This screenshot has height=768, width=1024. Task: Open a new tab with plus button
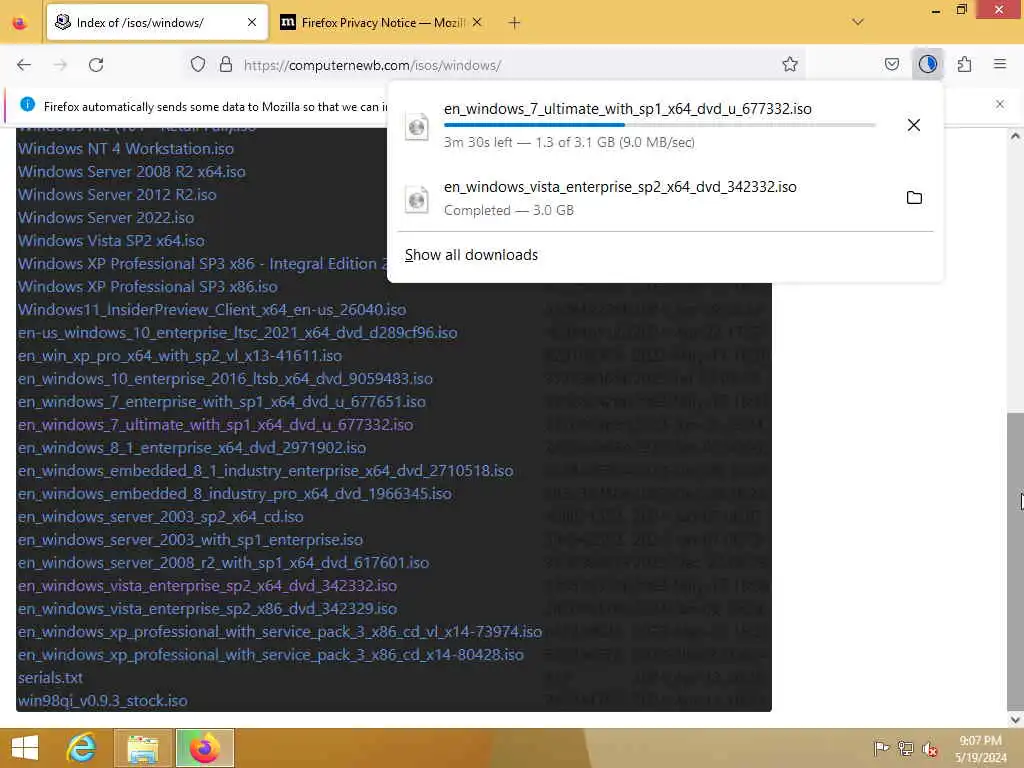tap(515, 23)
